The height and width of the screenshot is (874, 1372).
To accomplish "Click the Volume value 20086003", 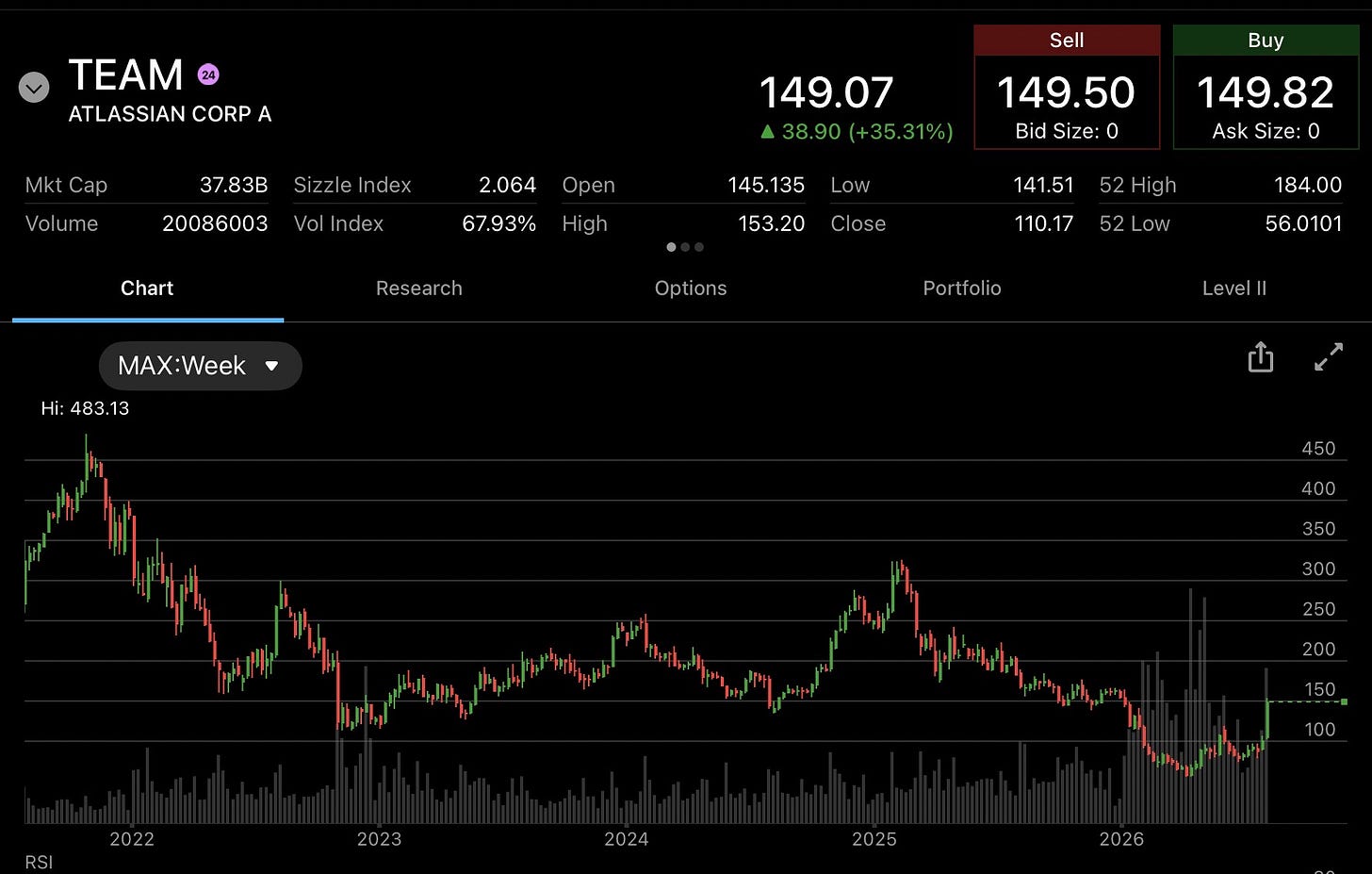I will (x=215, y=223).
